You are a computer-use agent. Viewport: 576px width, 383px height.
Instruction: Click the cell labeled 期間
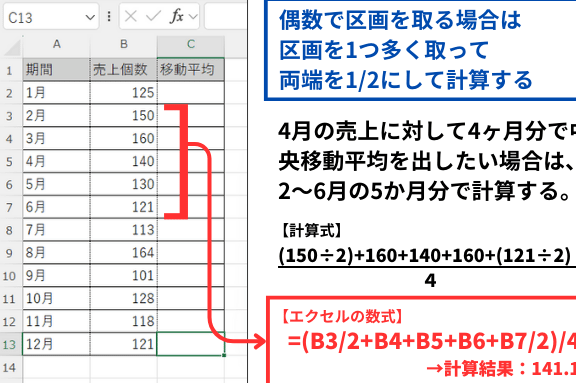coord(56,70)
